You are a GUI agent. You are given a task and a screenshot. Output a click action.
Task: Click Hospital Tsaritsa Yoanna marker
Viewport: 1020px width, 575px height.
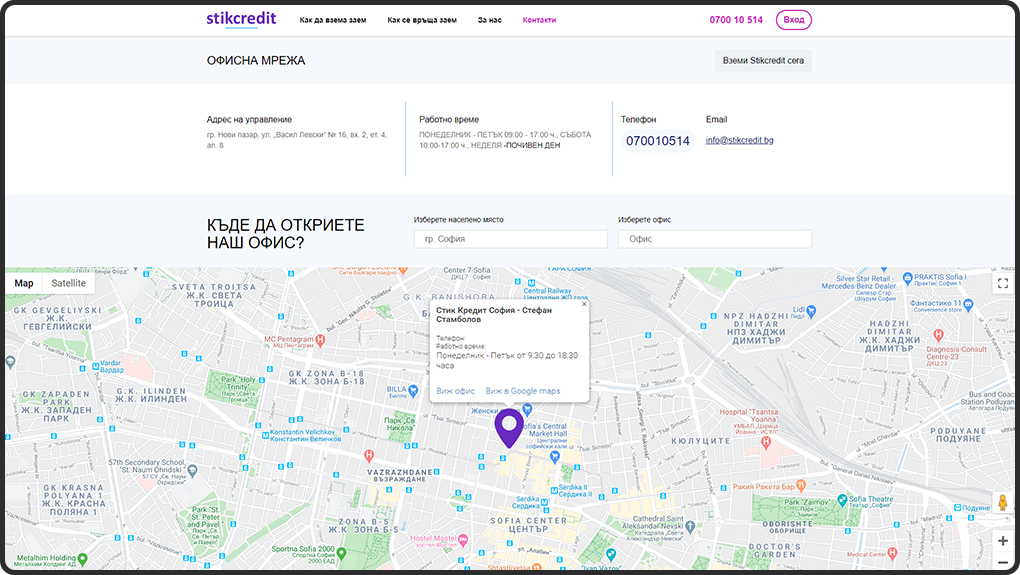(766, 442)
